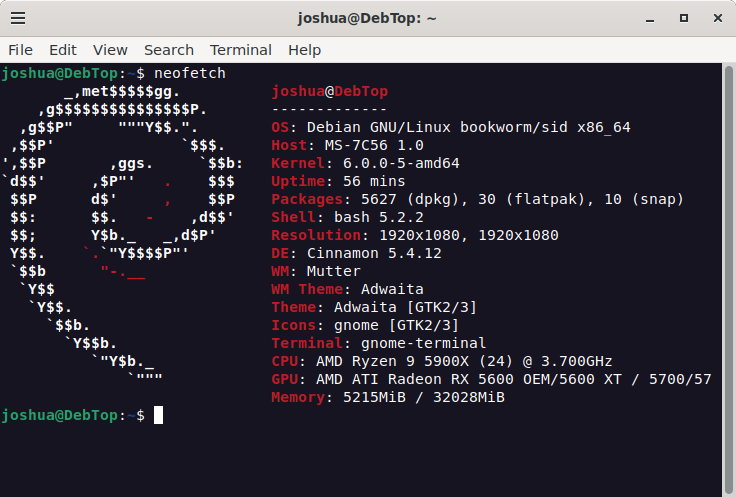This screenshot has height=497, width=736.
Task: Click the Terminal value 'gnome-terminal'
Action: [x=424, y=343]
